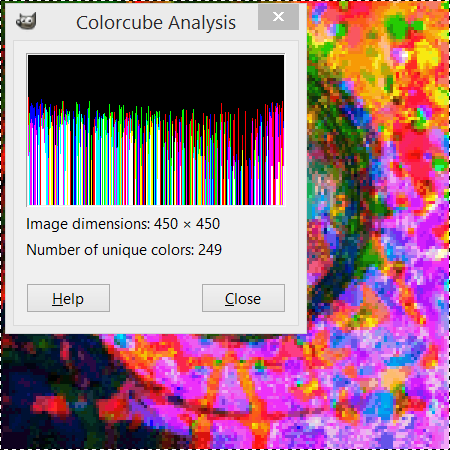Viewport: 450px width, 450px height.
Task: Select the "Image dimensions: 450 × 450" text
Action: [x=123, y=224]
